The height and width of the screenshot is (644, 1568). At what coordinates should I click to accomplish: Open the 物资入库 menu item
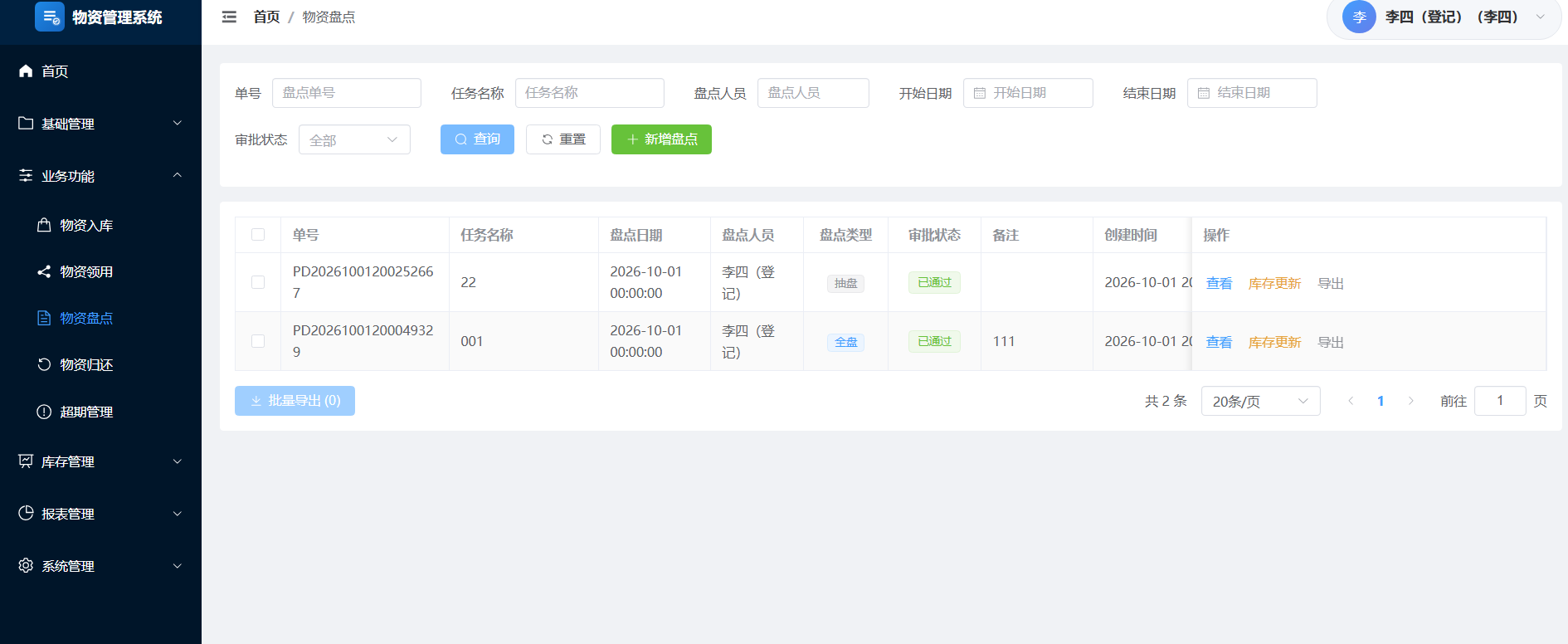(100, 225)
